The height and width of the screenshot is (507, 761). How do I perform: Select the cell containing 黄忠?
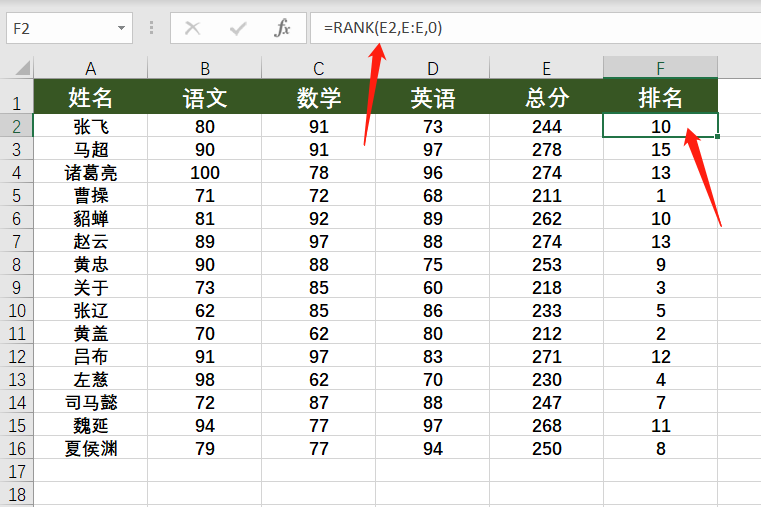[90, 264]
